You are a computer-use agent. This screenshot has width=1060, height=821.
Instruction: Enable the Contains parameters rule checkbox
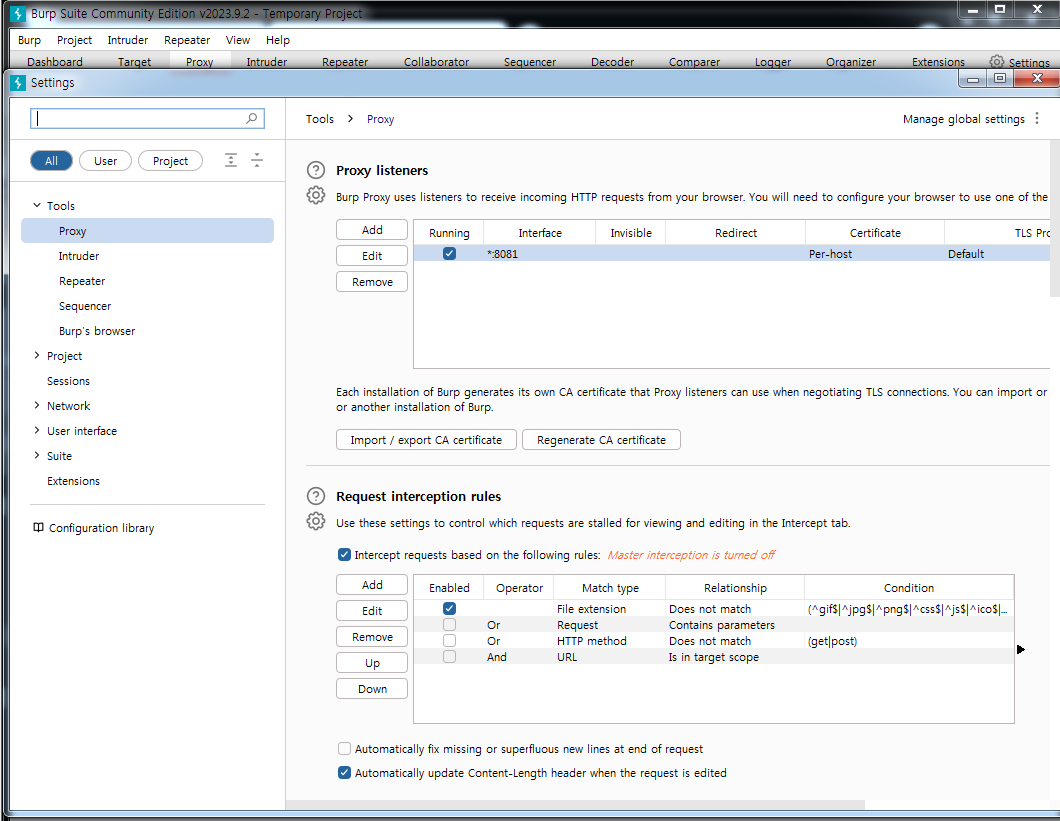pyautogui.click(x=450, y=624)
